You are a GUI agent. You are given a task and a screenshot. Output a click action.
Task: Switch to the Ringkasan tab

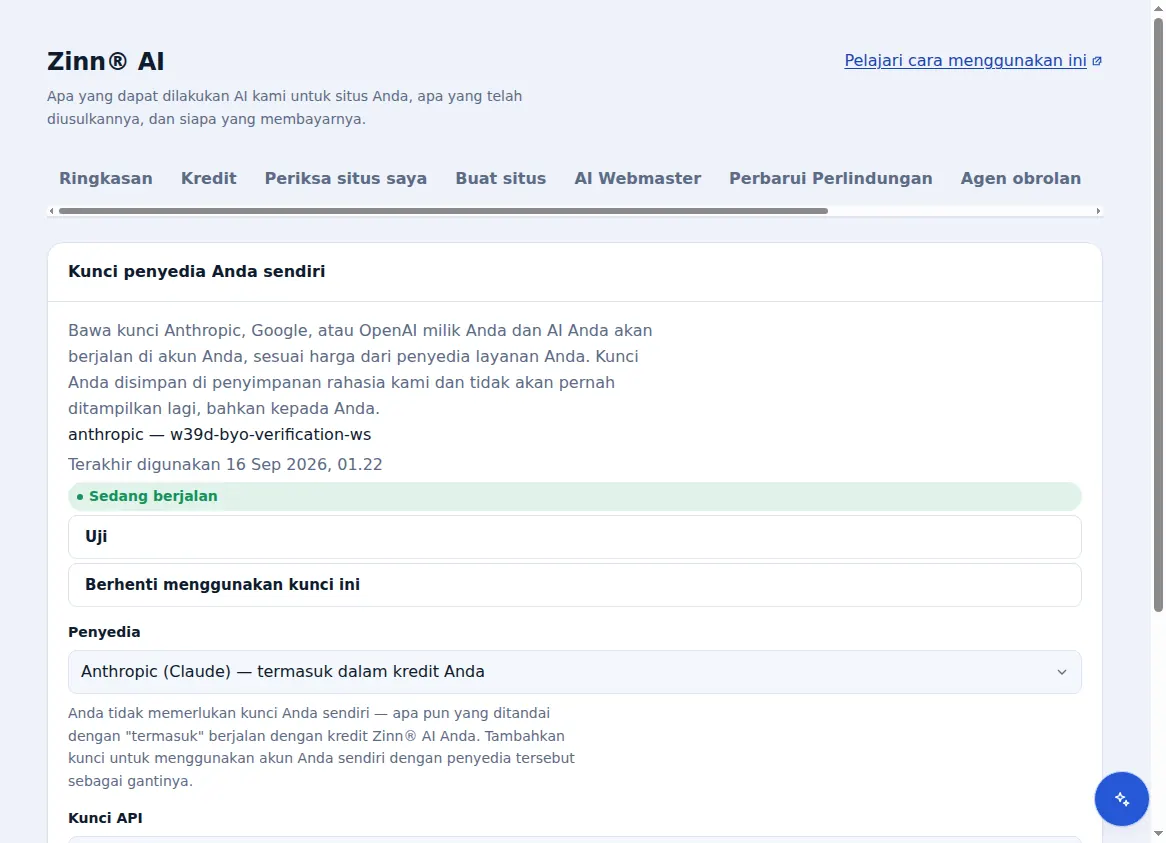pos(106,178)
